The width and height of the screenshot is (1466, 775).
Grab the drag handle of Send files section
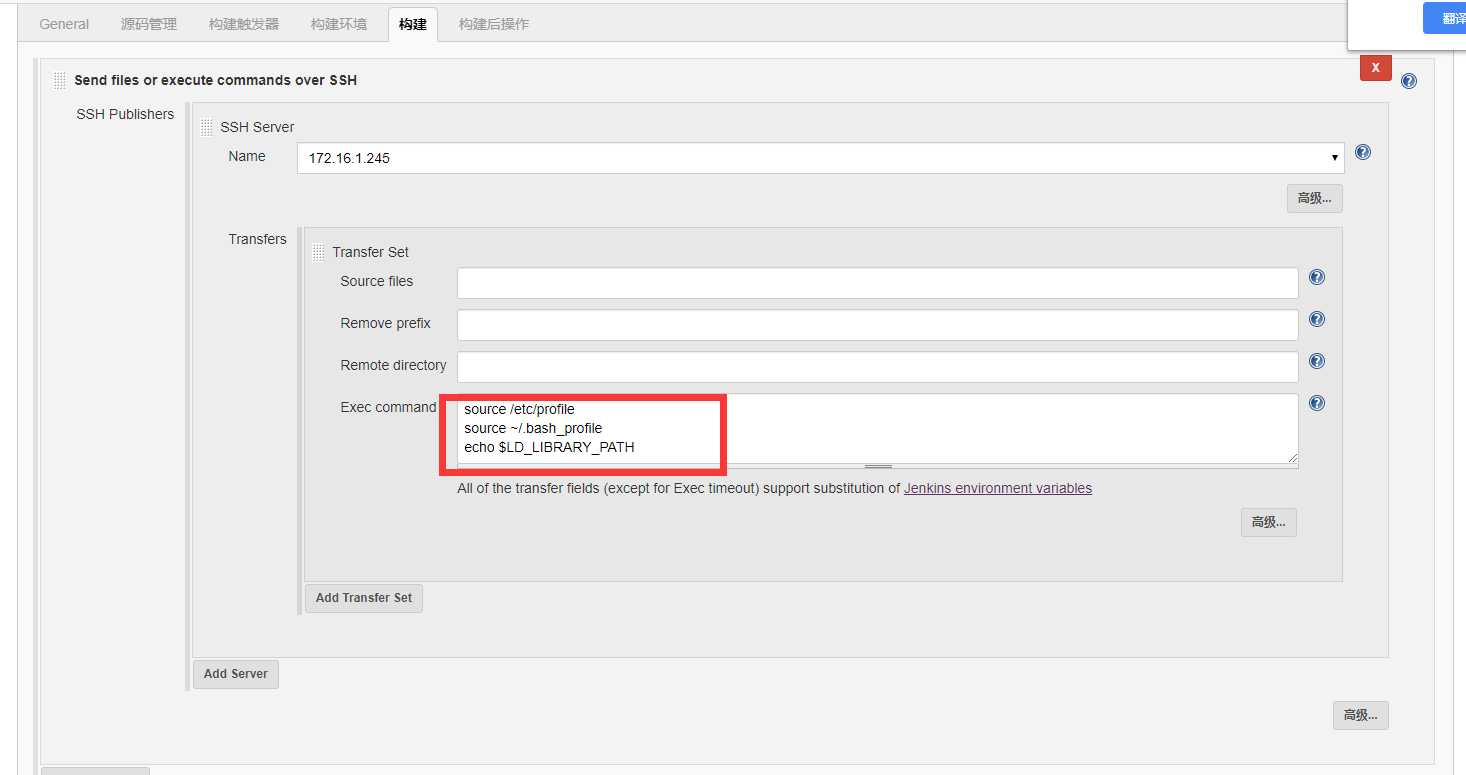pyautogui.click(x=60, y=80)
